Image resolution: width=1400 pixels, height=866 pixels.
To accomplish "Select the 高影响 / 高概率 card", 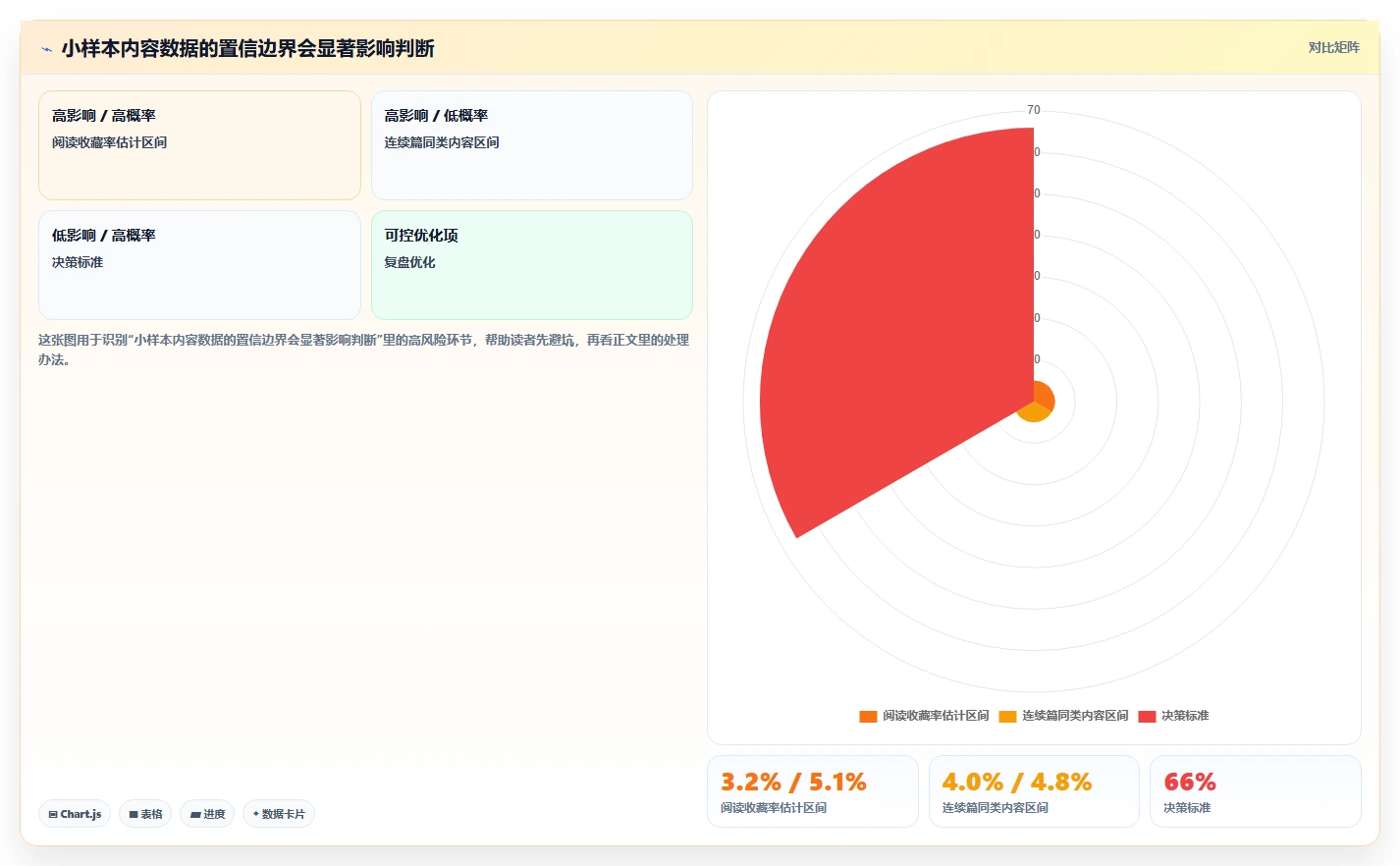I will coord(199,145).
